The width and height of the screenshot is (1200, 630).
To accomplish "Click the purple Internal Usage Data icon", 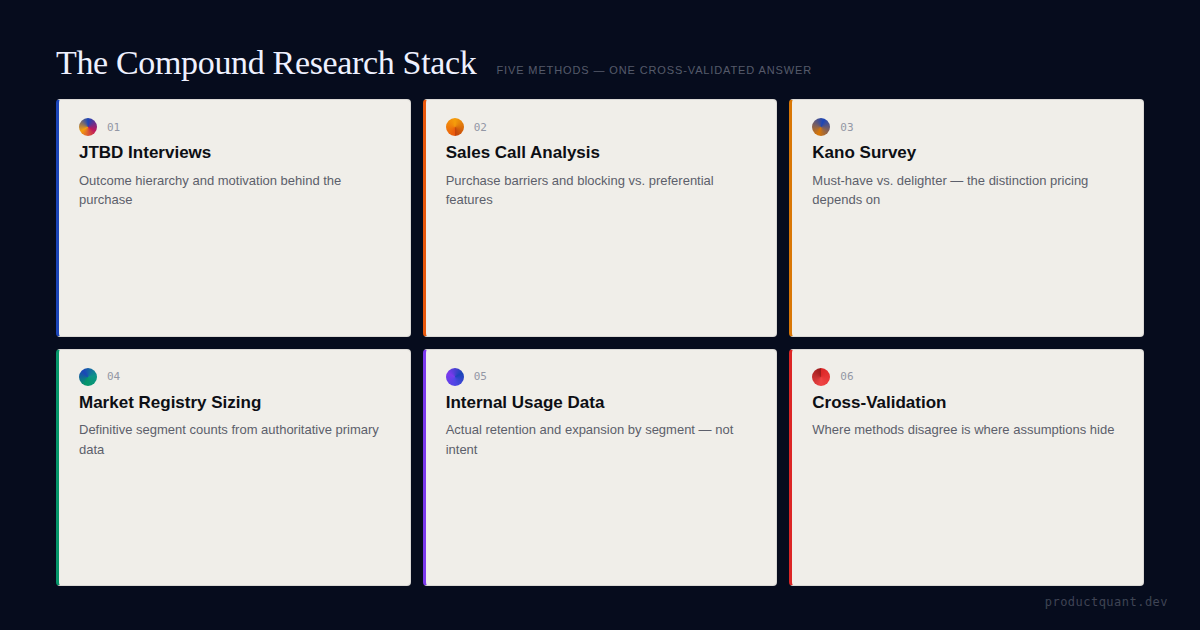I will [x=455, y=377].
